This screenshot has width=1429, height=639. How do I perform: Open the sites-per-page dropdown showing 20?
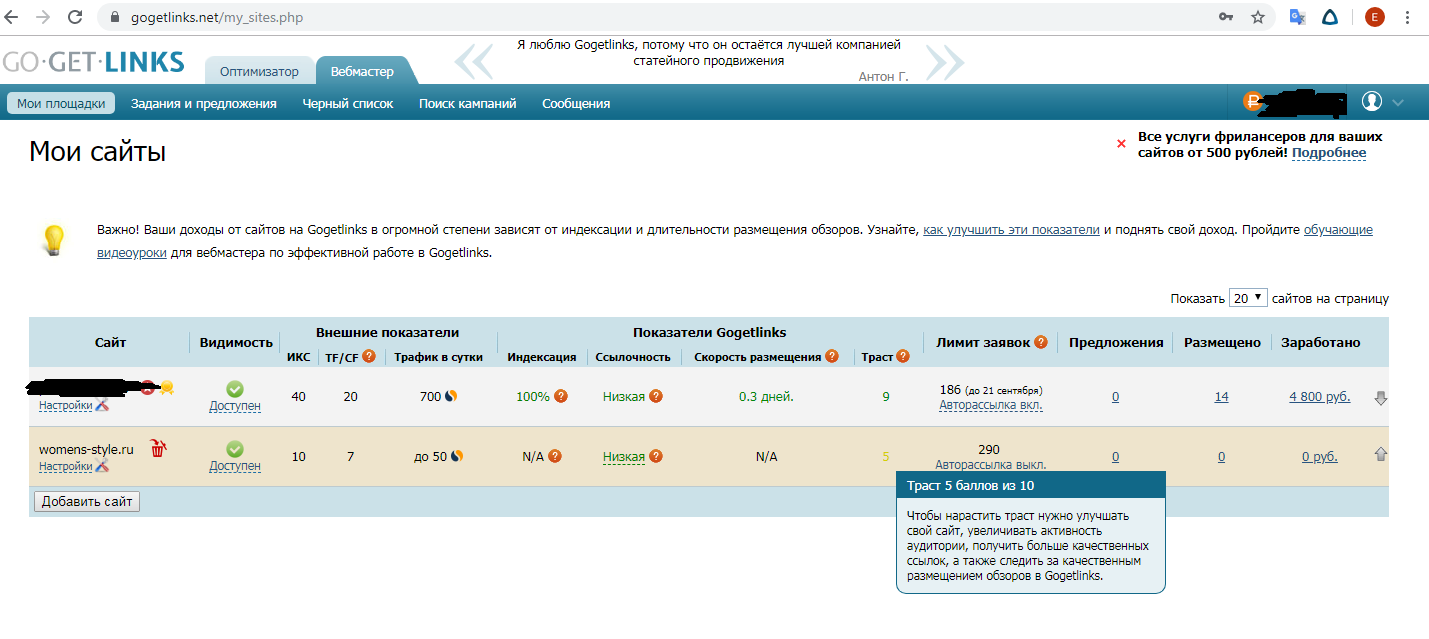pos(1248,298)
